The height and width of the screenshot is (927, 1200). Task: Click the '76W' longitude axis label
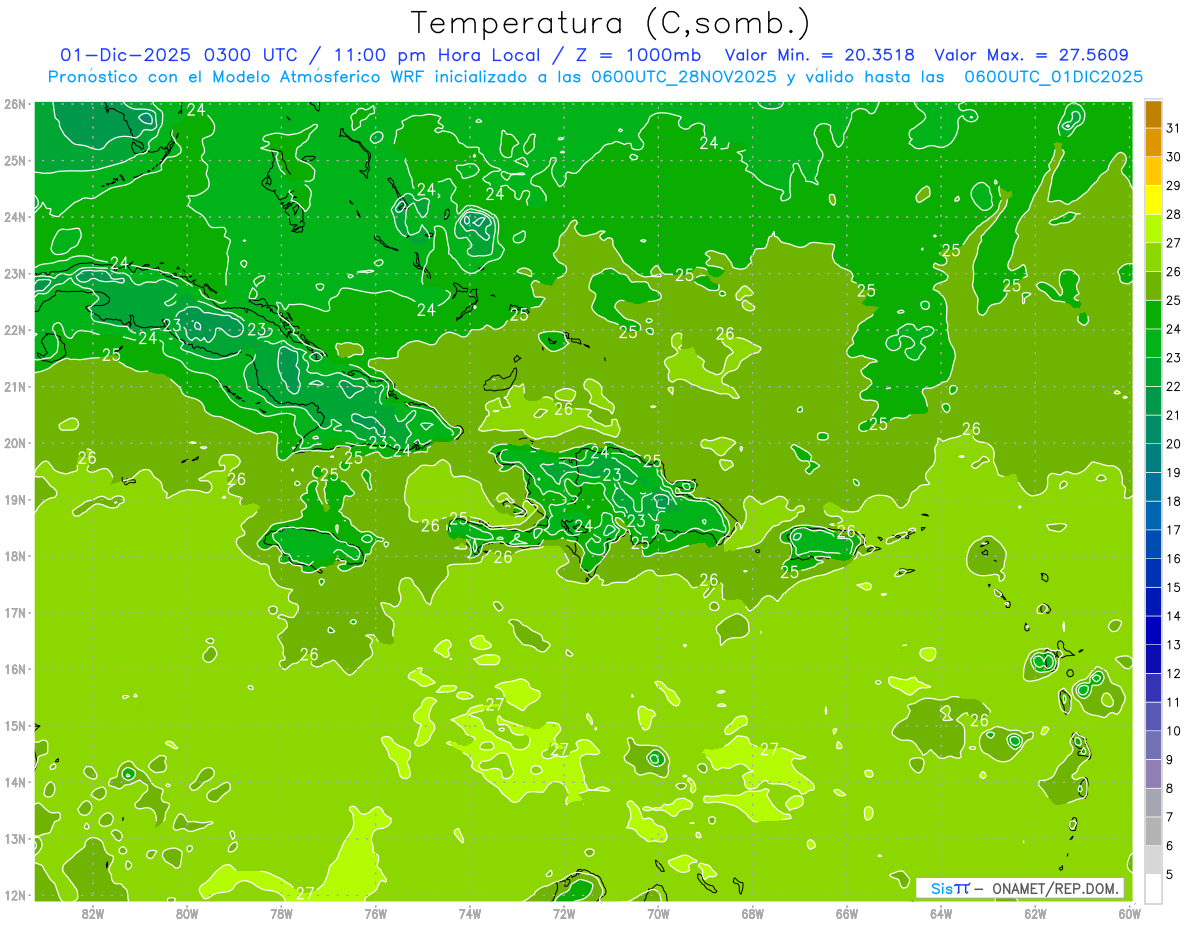[375, 913]
